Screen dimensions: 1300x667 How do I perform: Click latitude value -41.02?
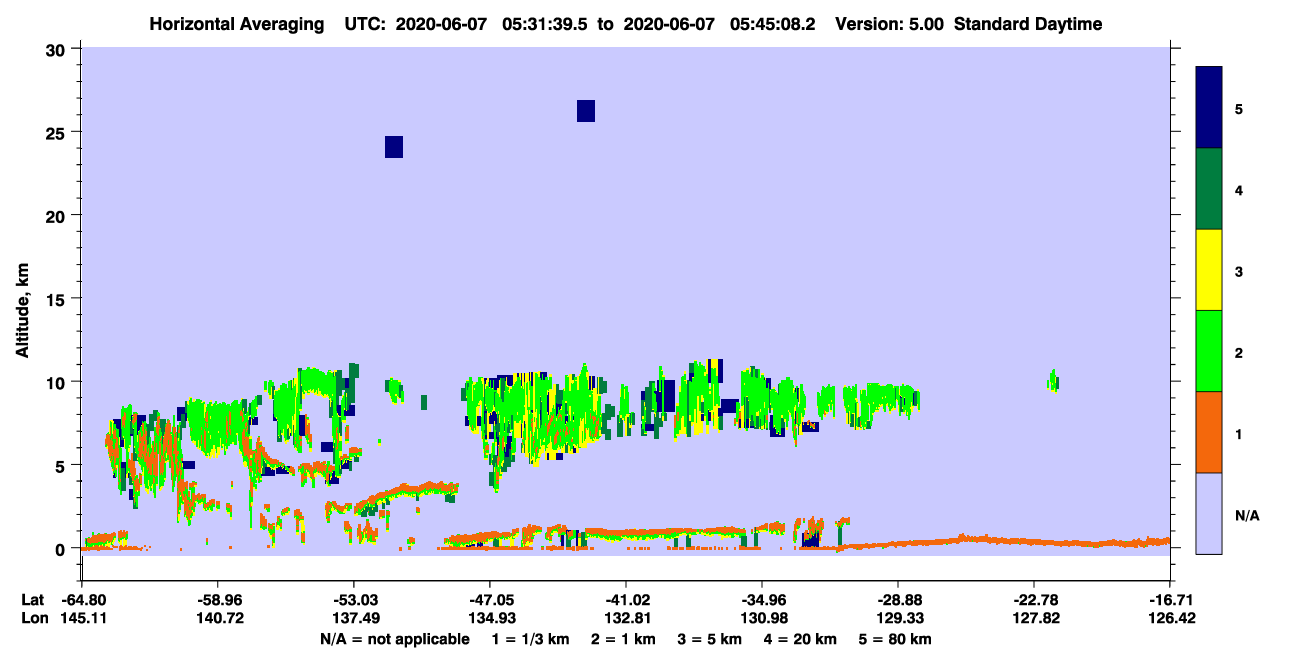626,600
